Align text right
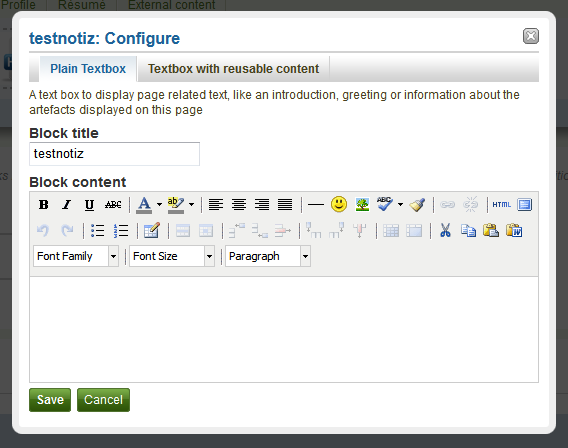This screenshot has height=448, width=568. coord(262,205)
